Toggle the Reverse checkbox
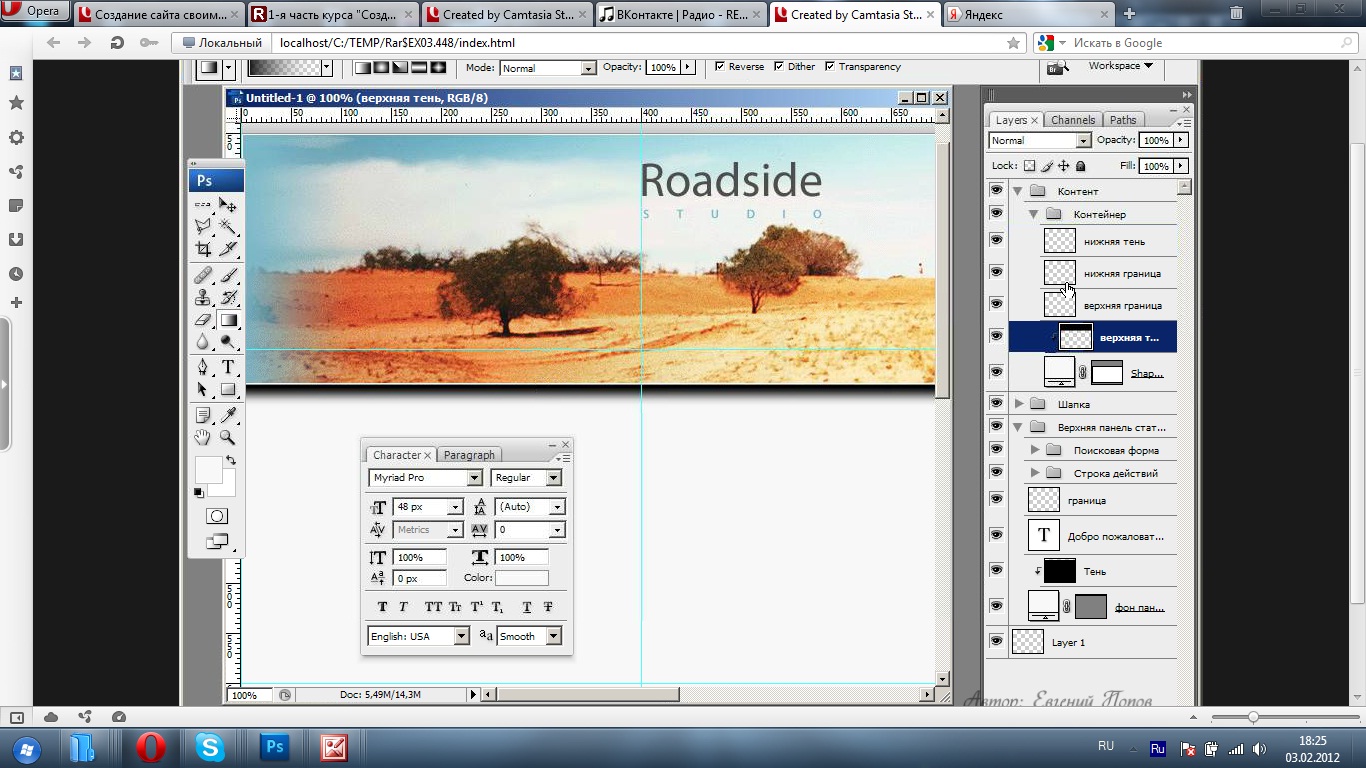 [x=720, y=67]
